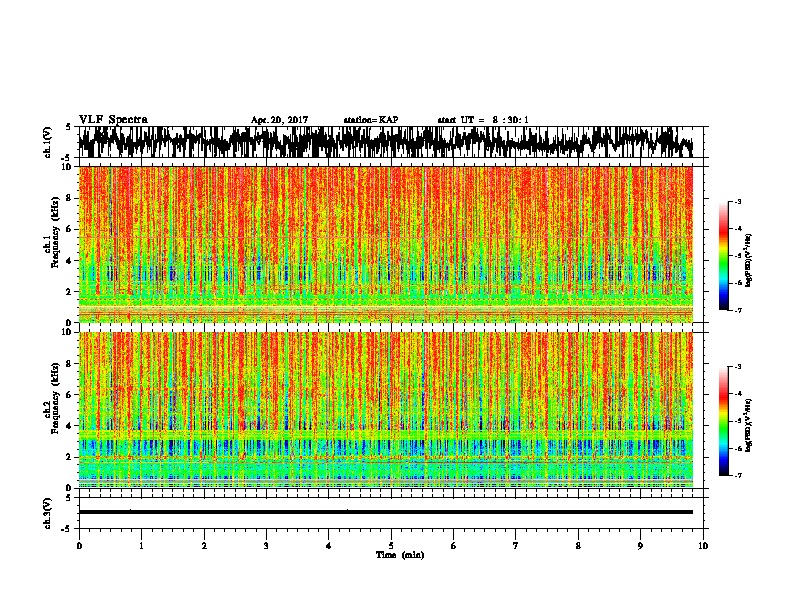
Task: Click time axis tick label "7" below ch.3 plot
Action: 516,545
